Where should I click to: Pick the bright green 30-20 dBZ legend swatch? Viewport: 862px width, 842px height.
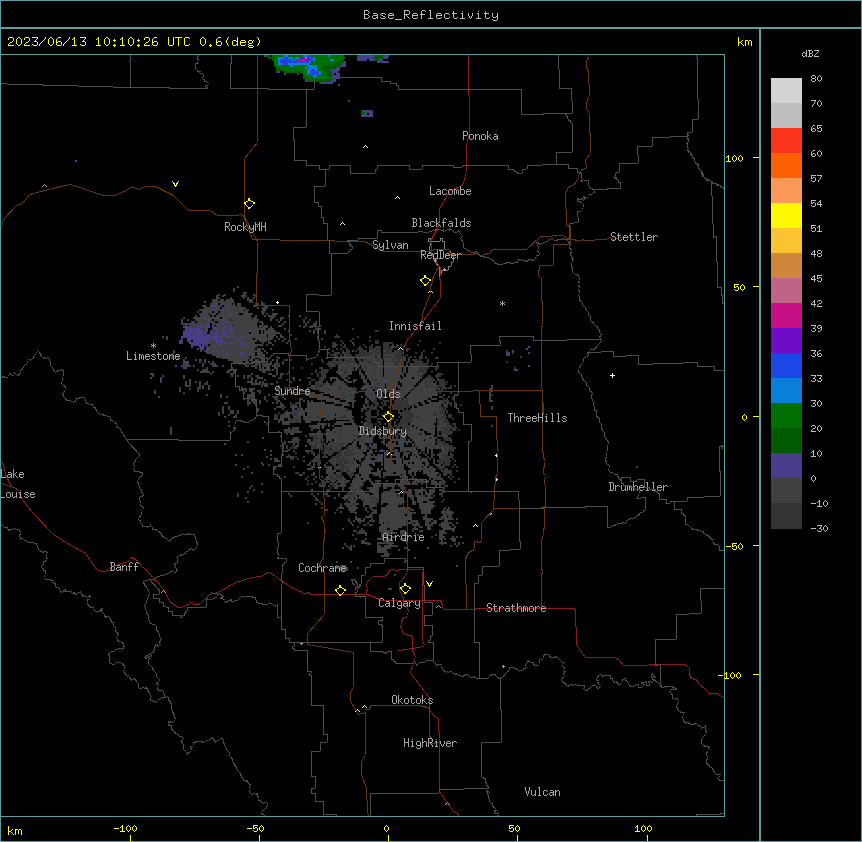(786, 416)
